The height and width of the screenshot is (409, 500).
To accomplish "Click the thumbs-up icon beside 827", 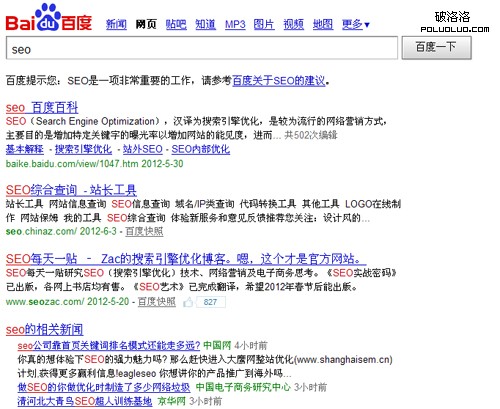I will tap(188, 302).
